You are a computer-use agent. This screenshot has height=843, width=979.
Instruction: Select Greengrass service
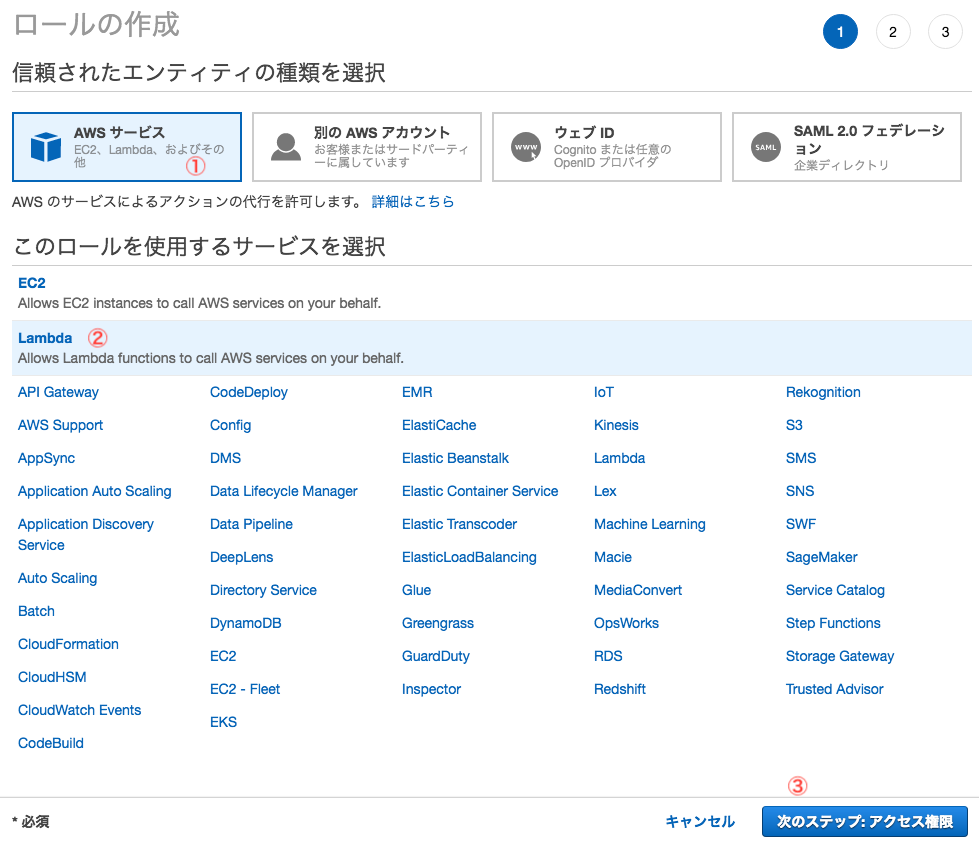click(x=438, y=624)
